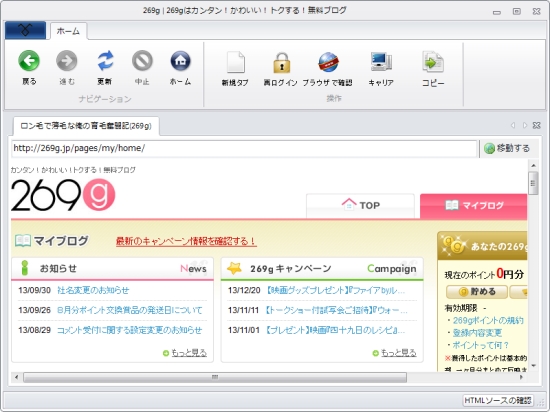Click the horizontal scrollbar thumb
Screen dimensions: 550x412
[x=215, y=377]
